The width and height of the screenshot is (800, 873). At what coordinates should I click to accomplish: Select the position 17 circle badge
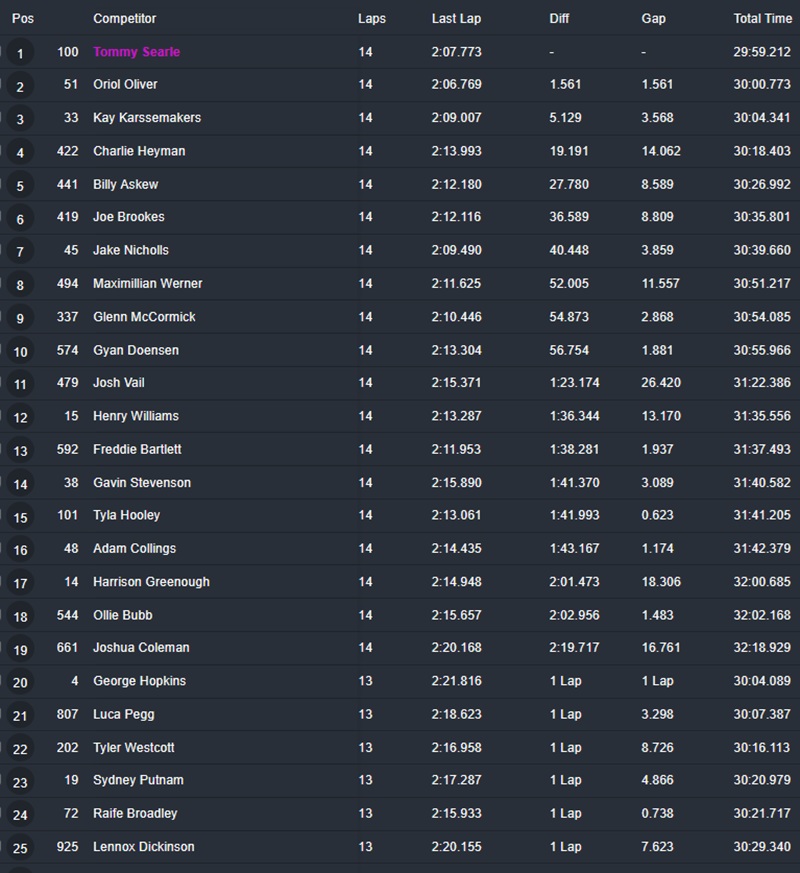tap(20, 583)
